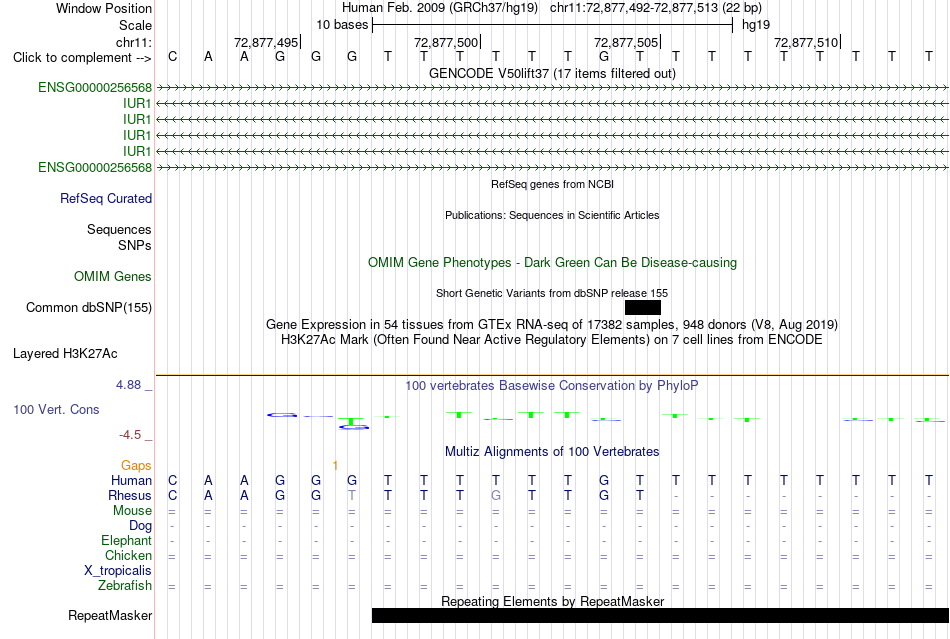Click 'Human Feb. 2009 (GRCh37/hg19)' assembly text
950x639 pixels.
pyautogui.click(x=440, y=8)
